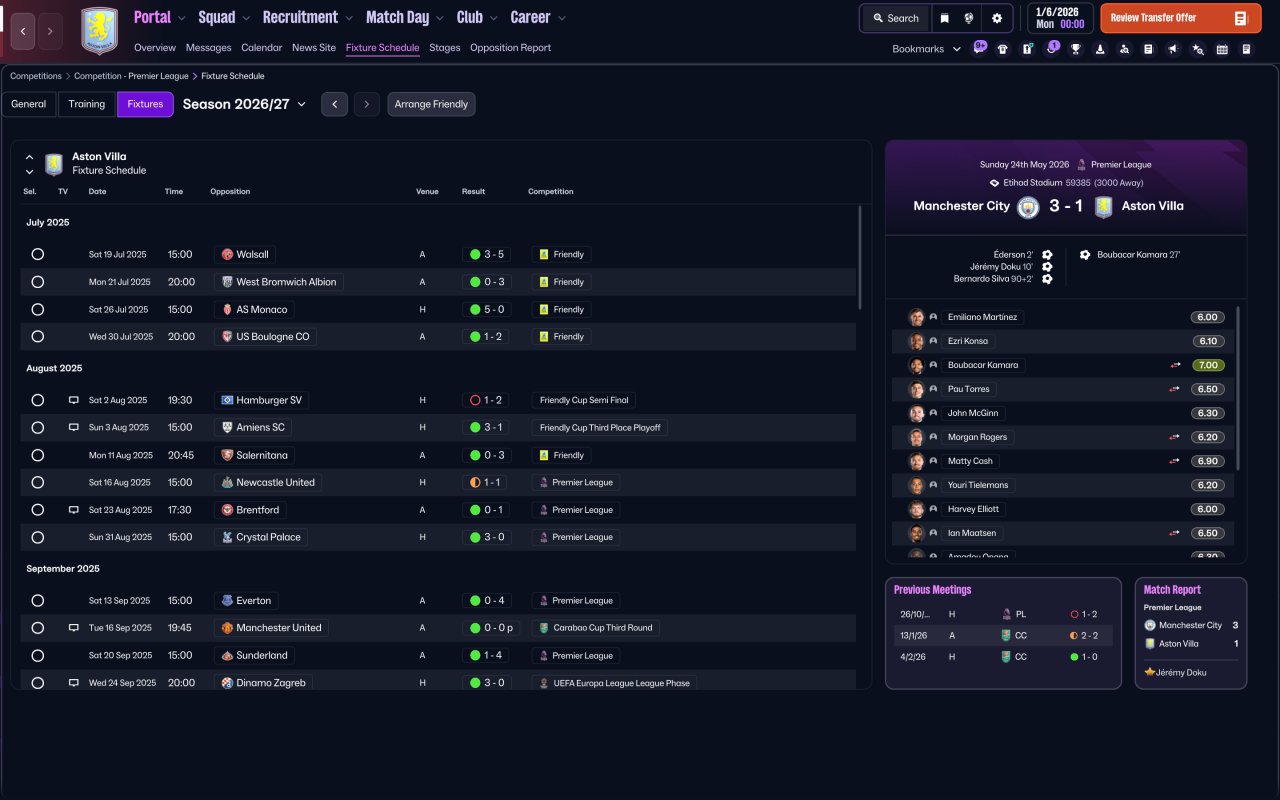1280x800 pixels.
Task: Click the globe icon in the top bar
Action: click(969, 18)
